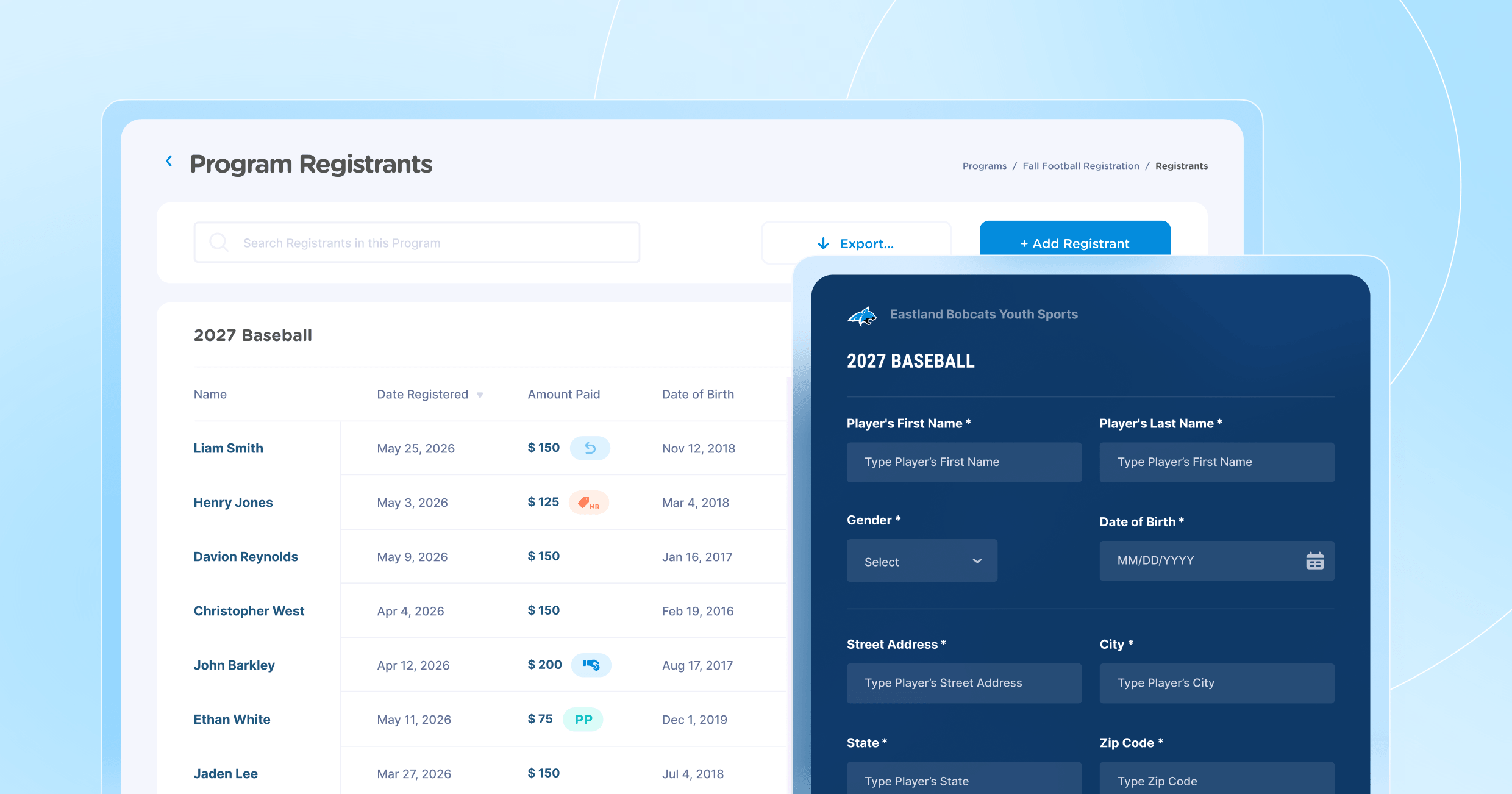Sort by the Date Registered arrow
The width and height of the screenshot is (1512, 794).
(480, 395)
